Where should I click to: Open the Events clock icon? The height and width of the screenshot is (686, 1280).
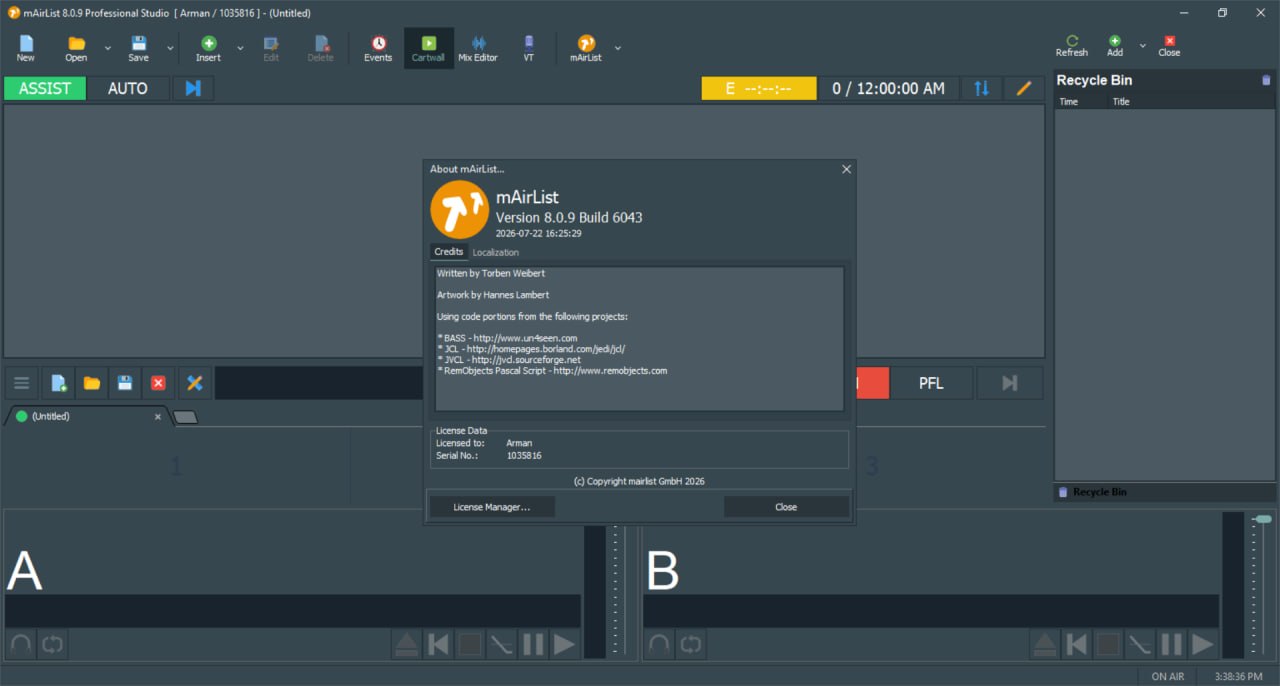point(378,43)
